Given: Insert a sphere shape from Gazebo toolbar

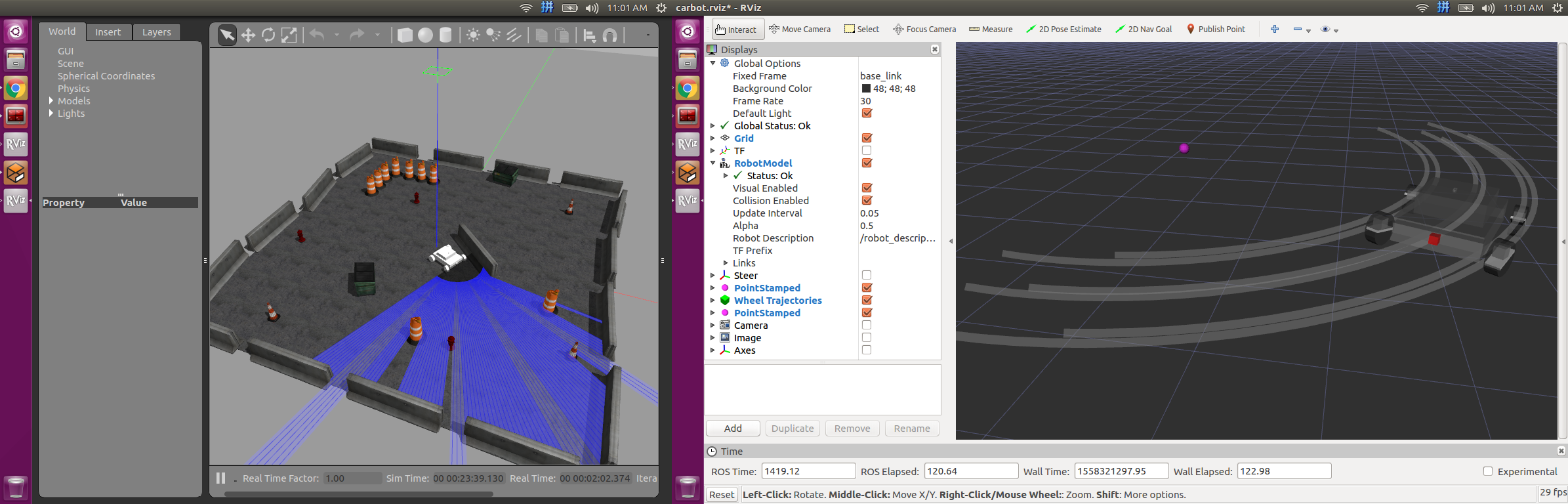Looking at the screenshot, I should tap(425, 35).
